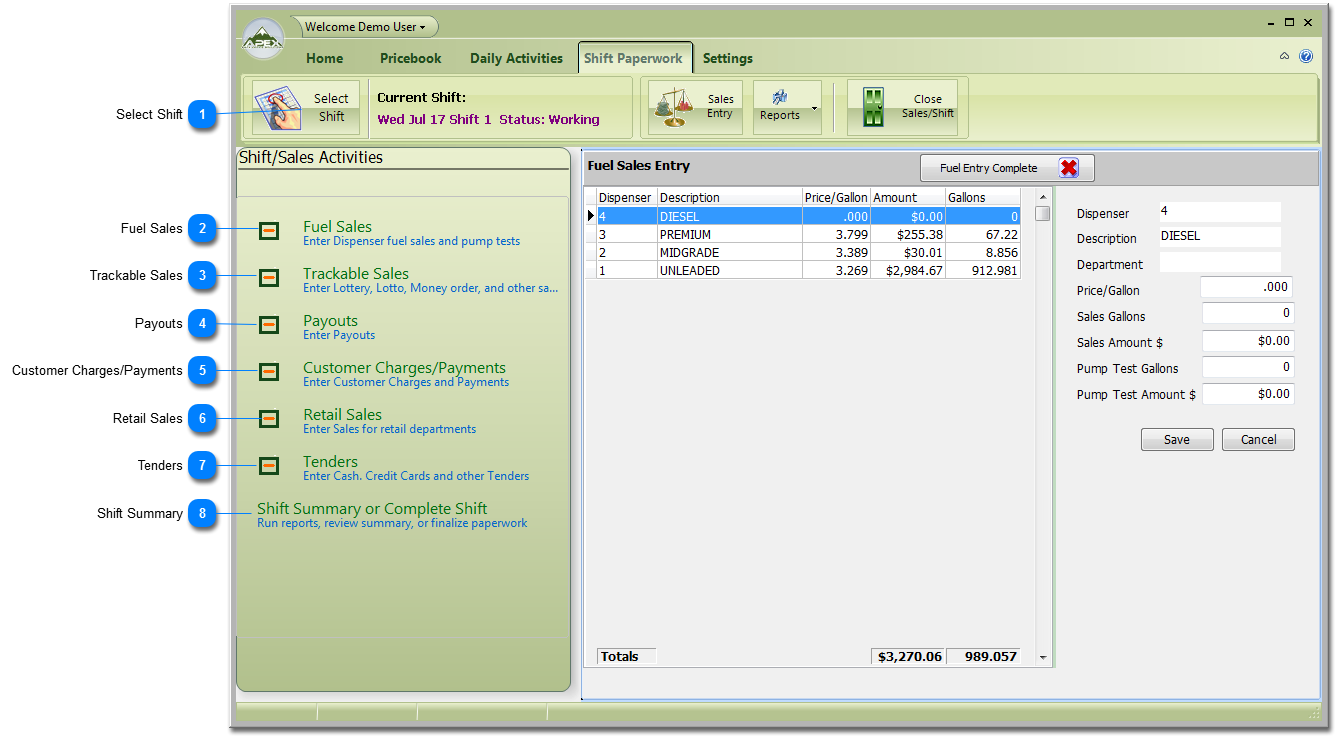Toggle the Payouts status box
Screen dimensions: 1337x736
269,325
